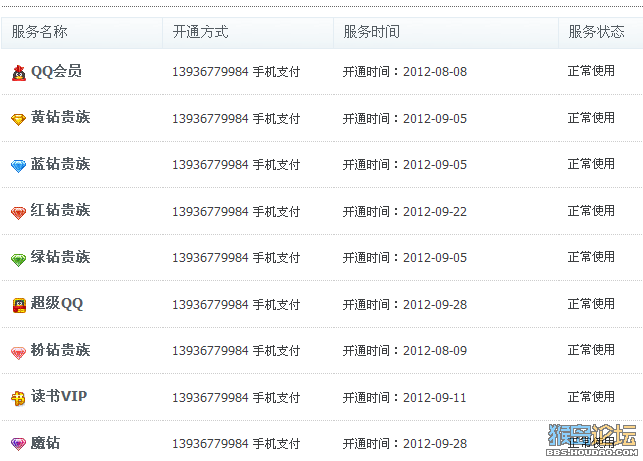Open the 黄钻贵族 service name
The image size is (643, 461).
click(x=60, y=117)
